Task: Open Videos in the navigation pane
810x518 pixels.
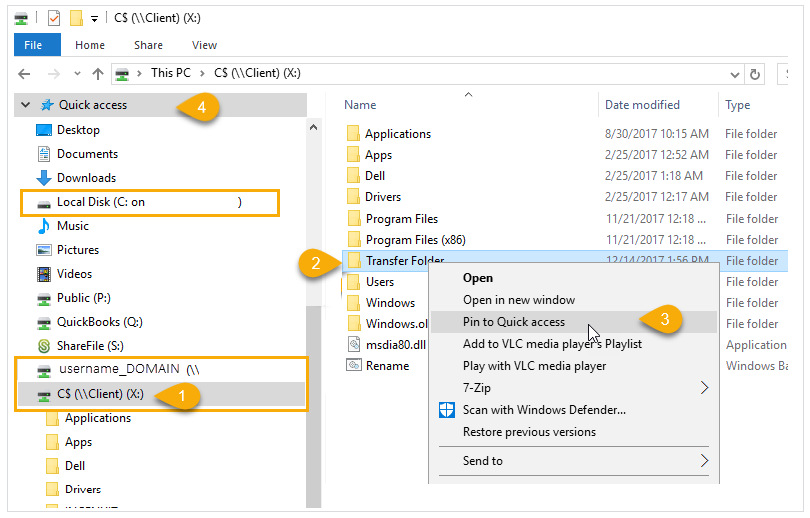Action: point(74,274)
